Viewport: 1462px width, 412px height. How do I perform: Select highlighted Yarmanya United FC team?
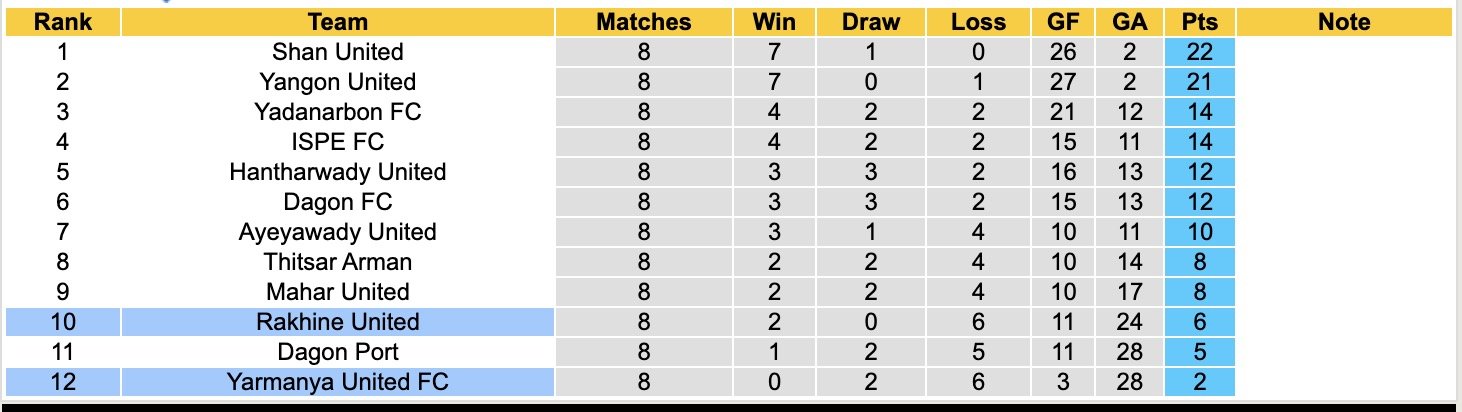pos(337,382)
